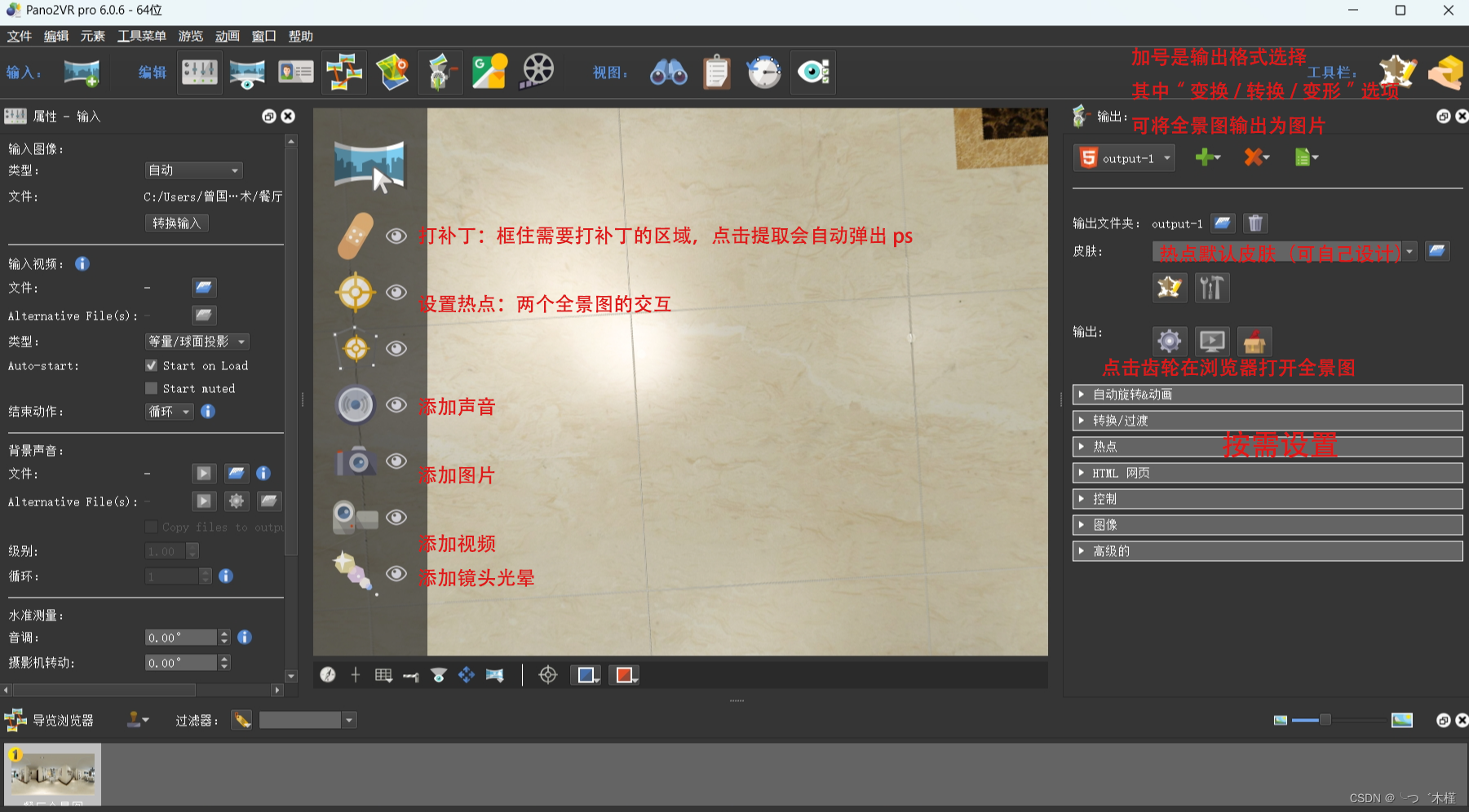Image resolution: width=1469 pixels, height=812 pixels.
Task: Expand the auto rotation & animation section
Action: coord(1267,395)
